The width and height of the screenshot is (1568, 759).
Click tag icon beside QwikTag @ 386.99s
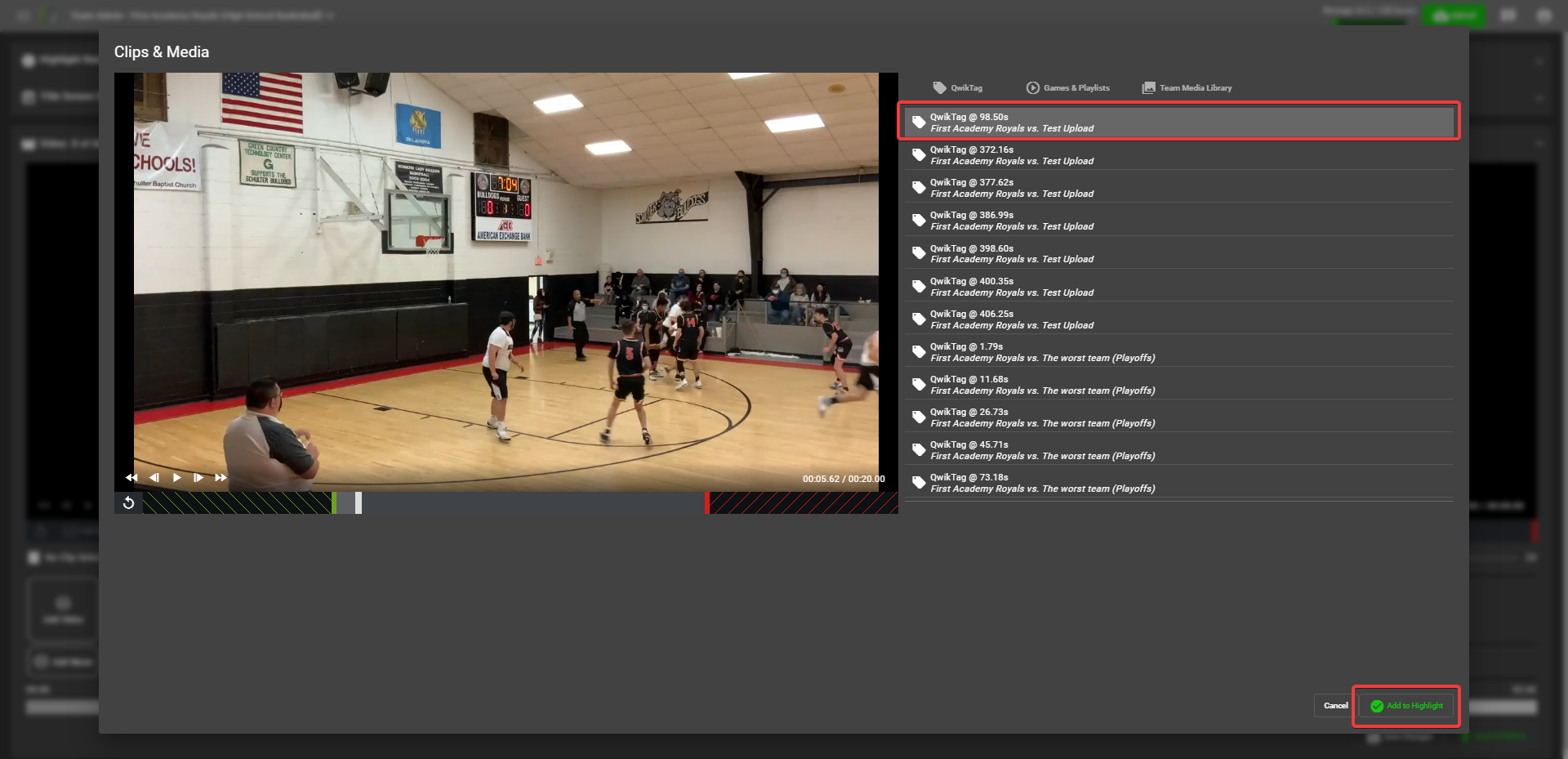pos(919,221)
